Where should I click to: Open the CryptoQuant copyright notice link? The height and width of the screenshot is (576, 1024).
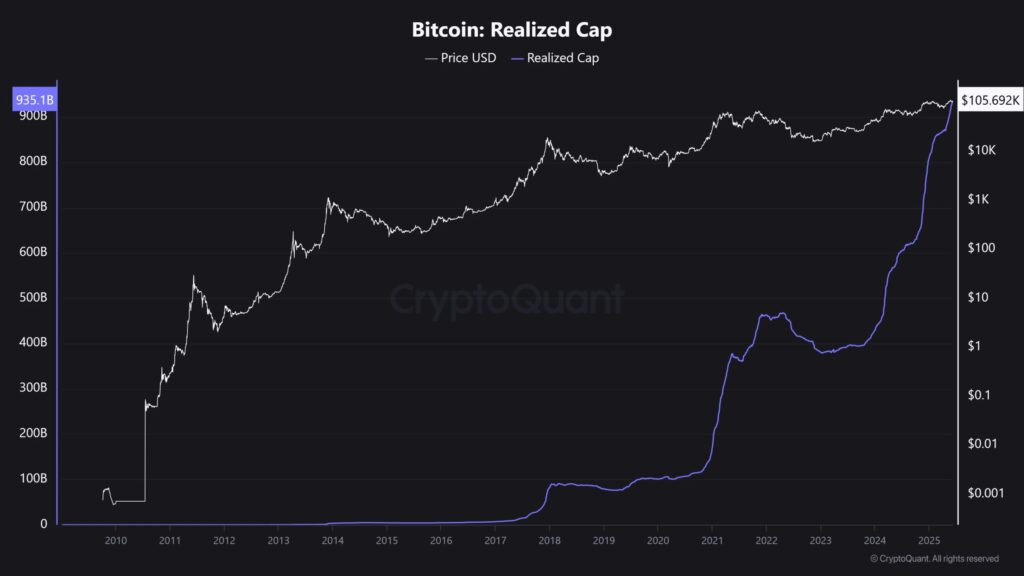932,558
